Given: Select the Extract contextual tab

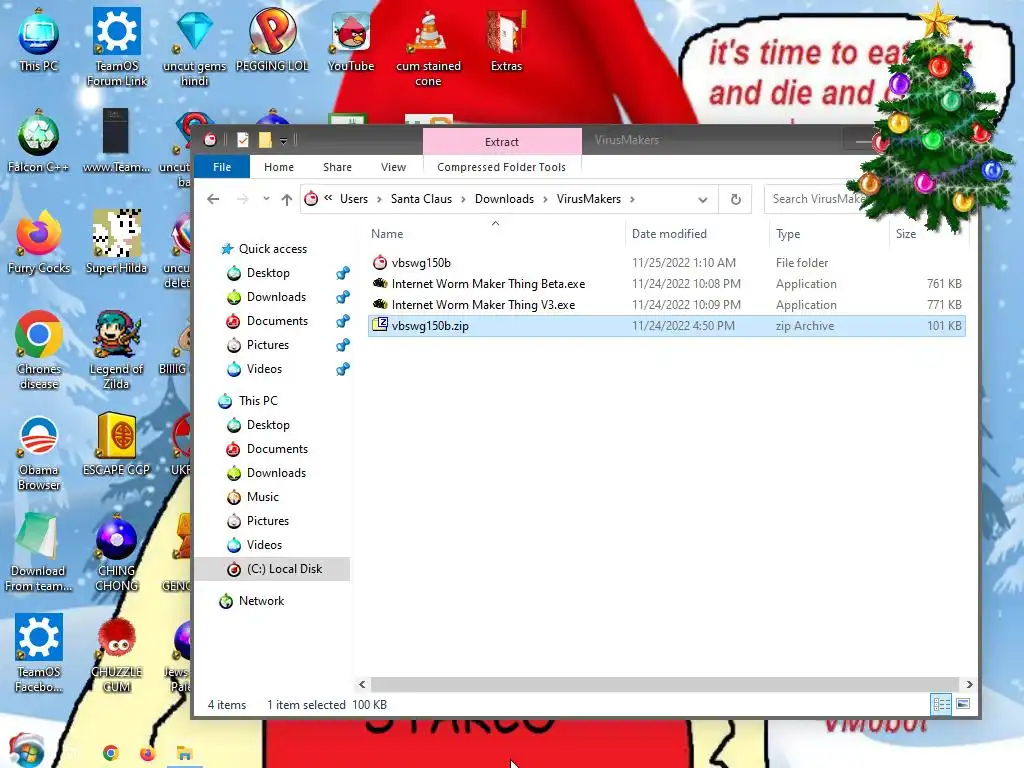Looking at the screenshot, I should pos(502,142).
